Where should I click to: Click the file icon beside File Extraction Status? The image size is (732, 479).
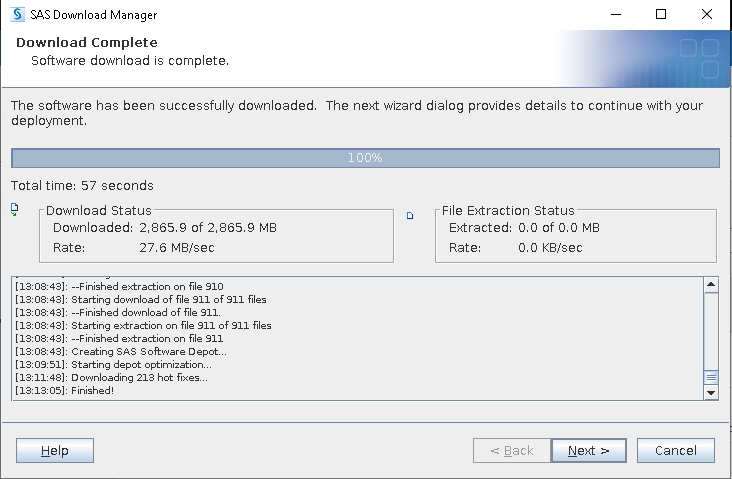point(409,215)
